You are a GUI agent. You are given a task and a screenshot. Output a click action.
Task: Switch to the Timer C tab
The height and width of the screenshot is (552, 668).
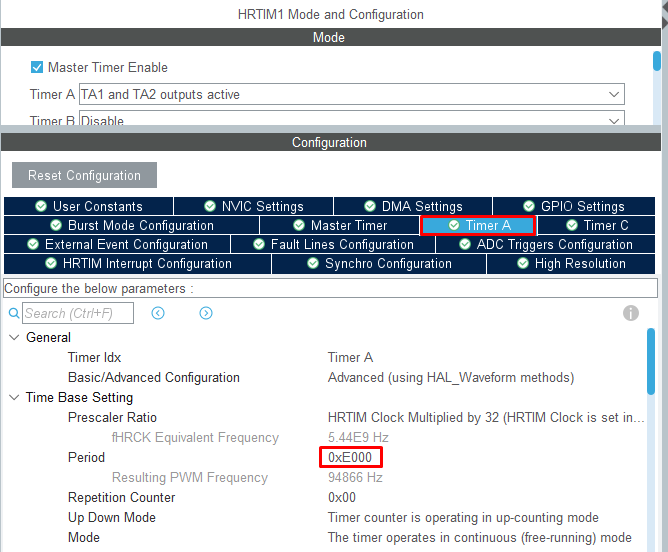point(596,225)
